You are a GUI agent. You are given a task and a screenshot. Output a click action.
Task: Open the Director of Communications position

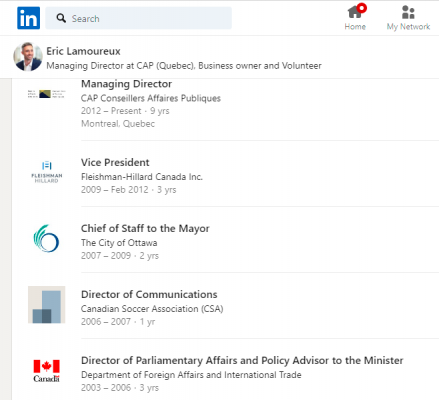(149, 294)
